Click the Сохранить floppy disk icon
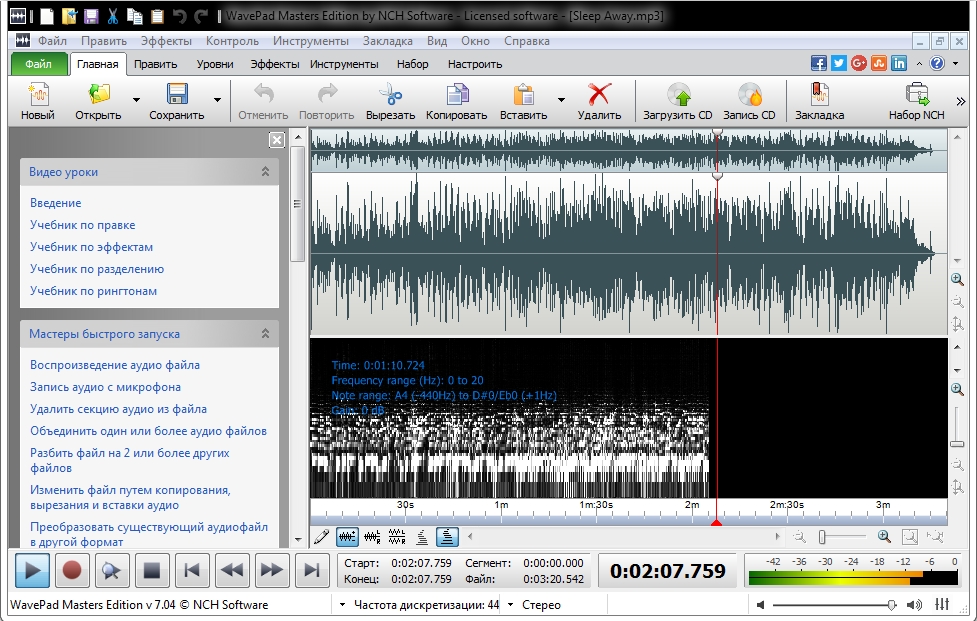Image resolution: width=977 pixels, height=621 pixels. (x=177, y=95)
